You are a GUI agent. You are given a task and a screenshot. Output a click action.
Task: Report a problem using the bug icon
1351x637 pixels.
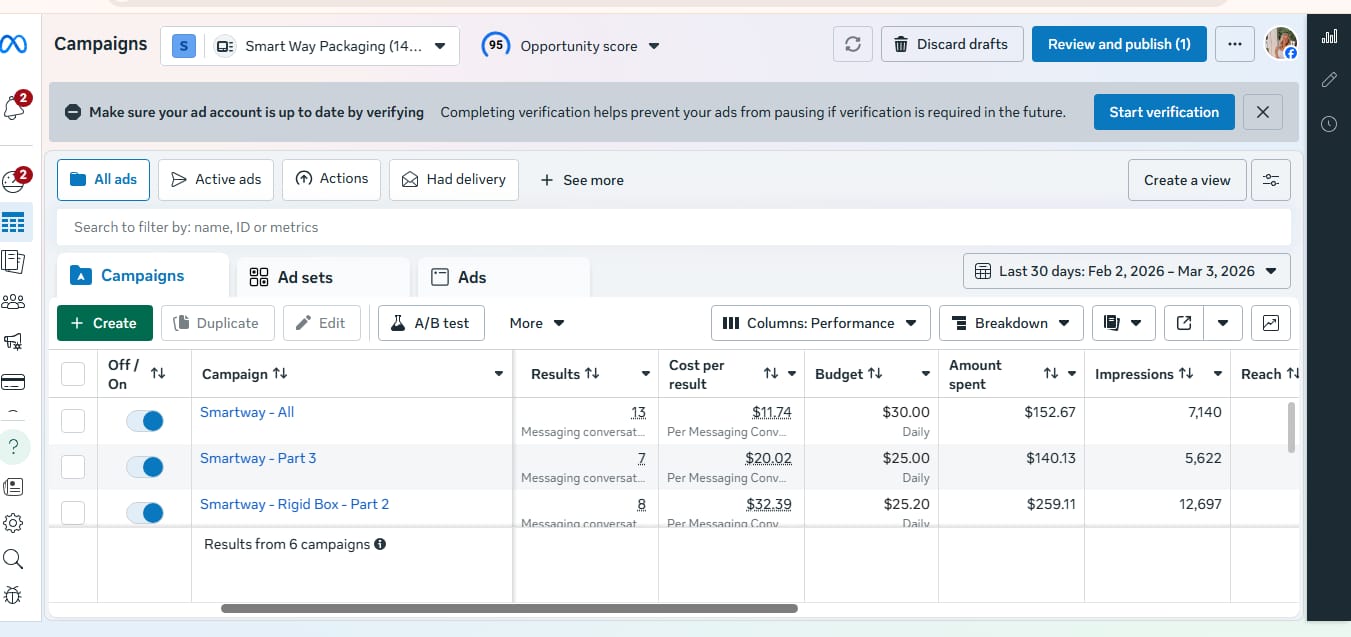coord(14,596)
